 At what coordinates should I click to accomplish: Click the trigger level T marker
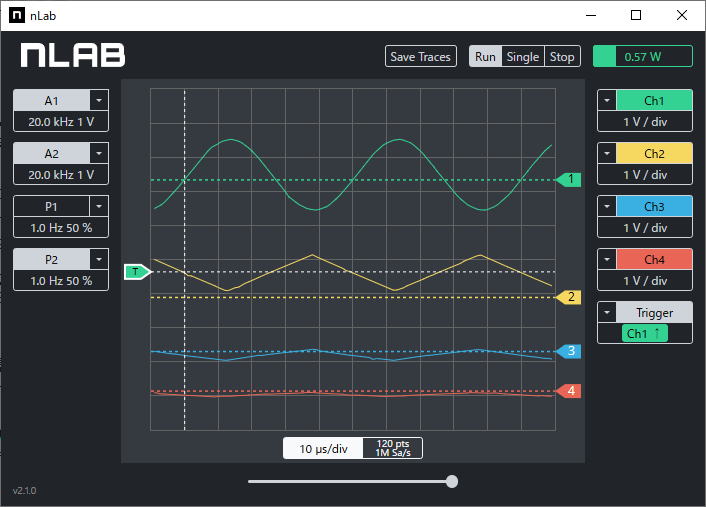tap(136, 271)
